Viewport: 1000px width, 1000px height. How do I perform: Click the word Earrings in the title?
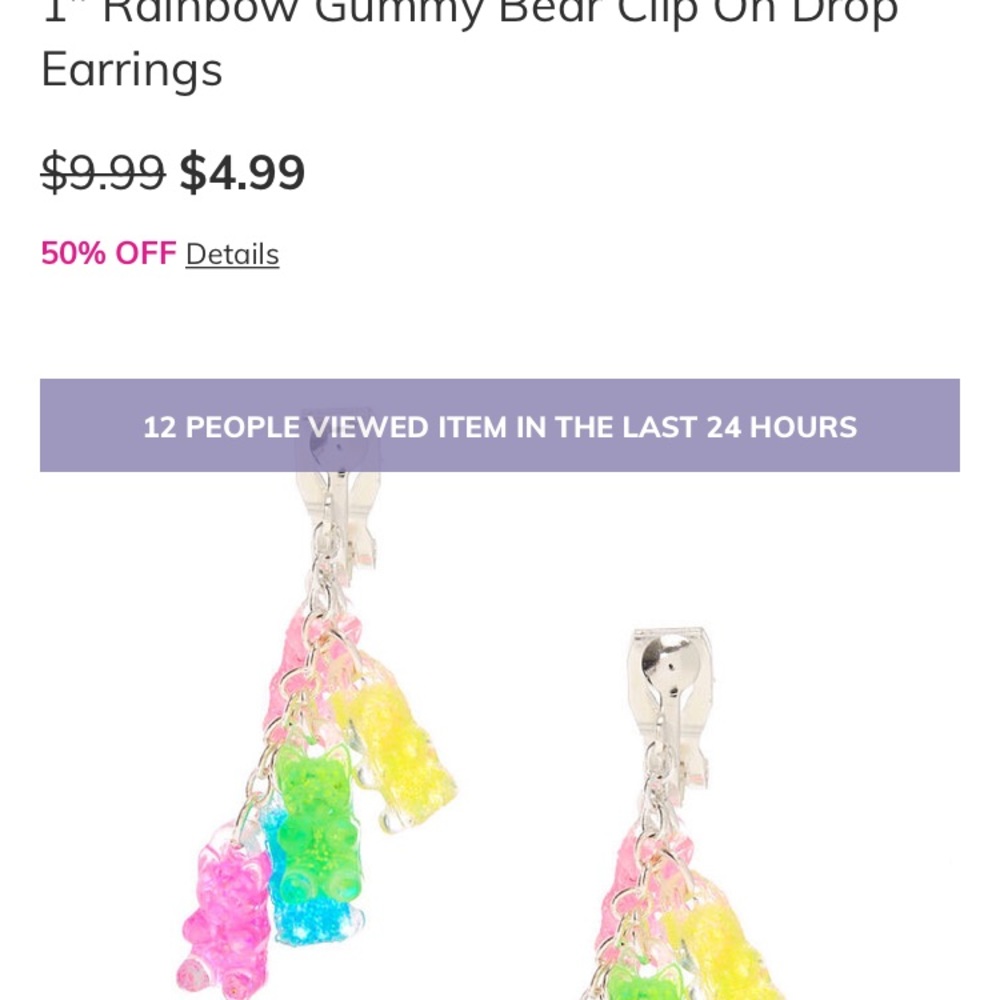(132, 70)
